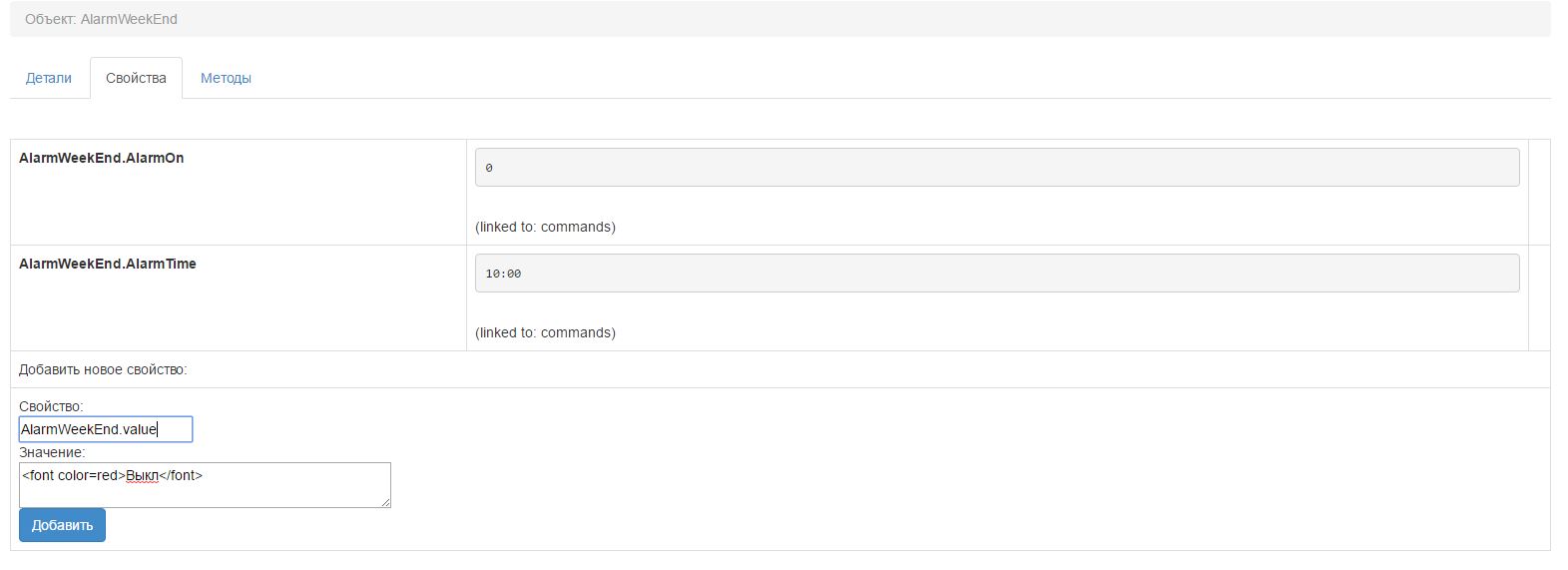Select the AlarmWeekEnd.AlarmTime property name
The image size is (1568, 570).
pos(108,264)
